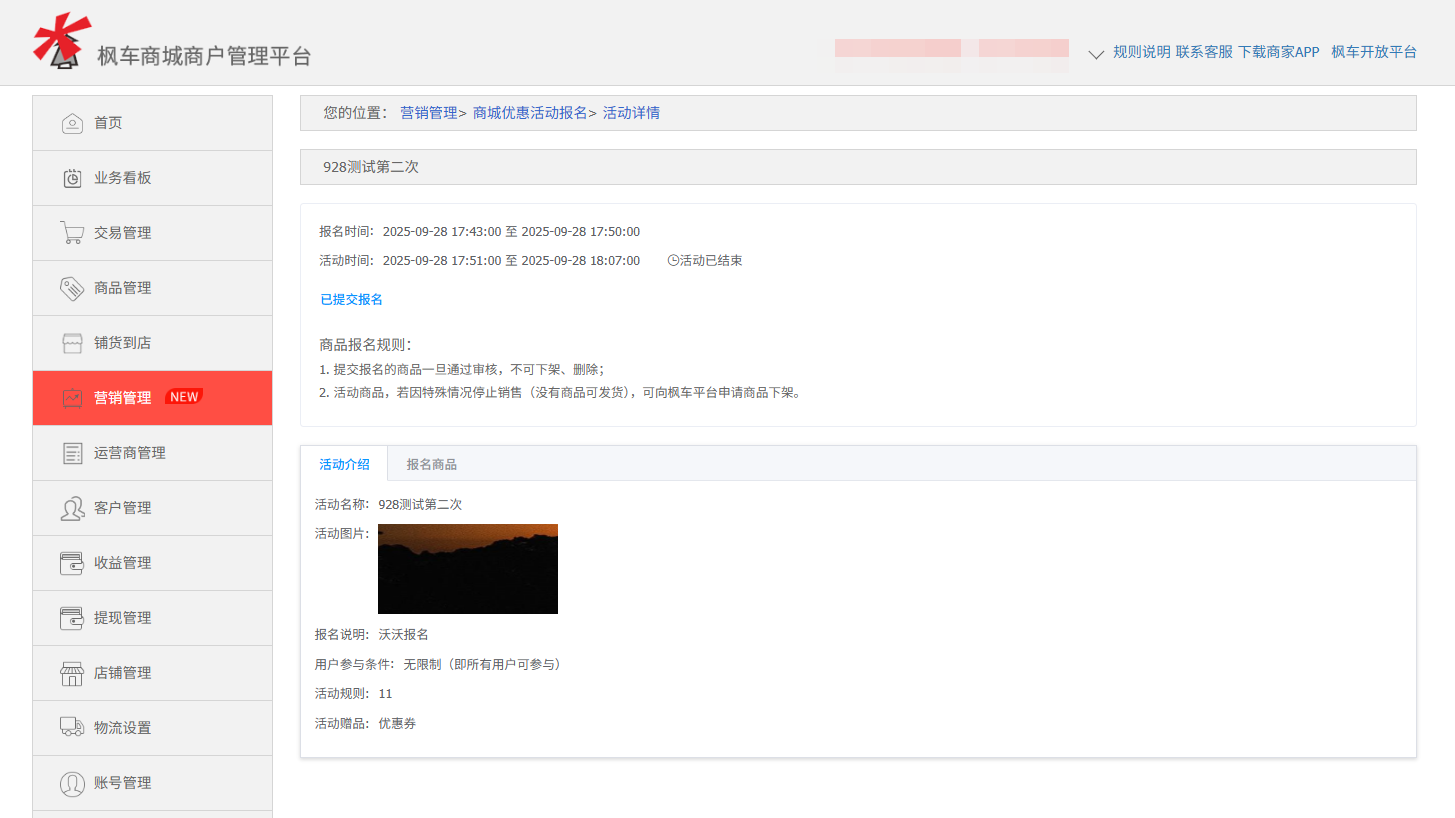The image size is (1455, 818).
Task: Open the 规则说明 link
Action: click(1140, 52)
